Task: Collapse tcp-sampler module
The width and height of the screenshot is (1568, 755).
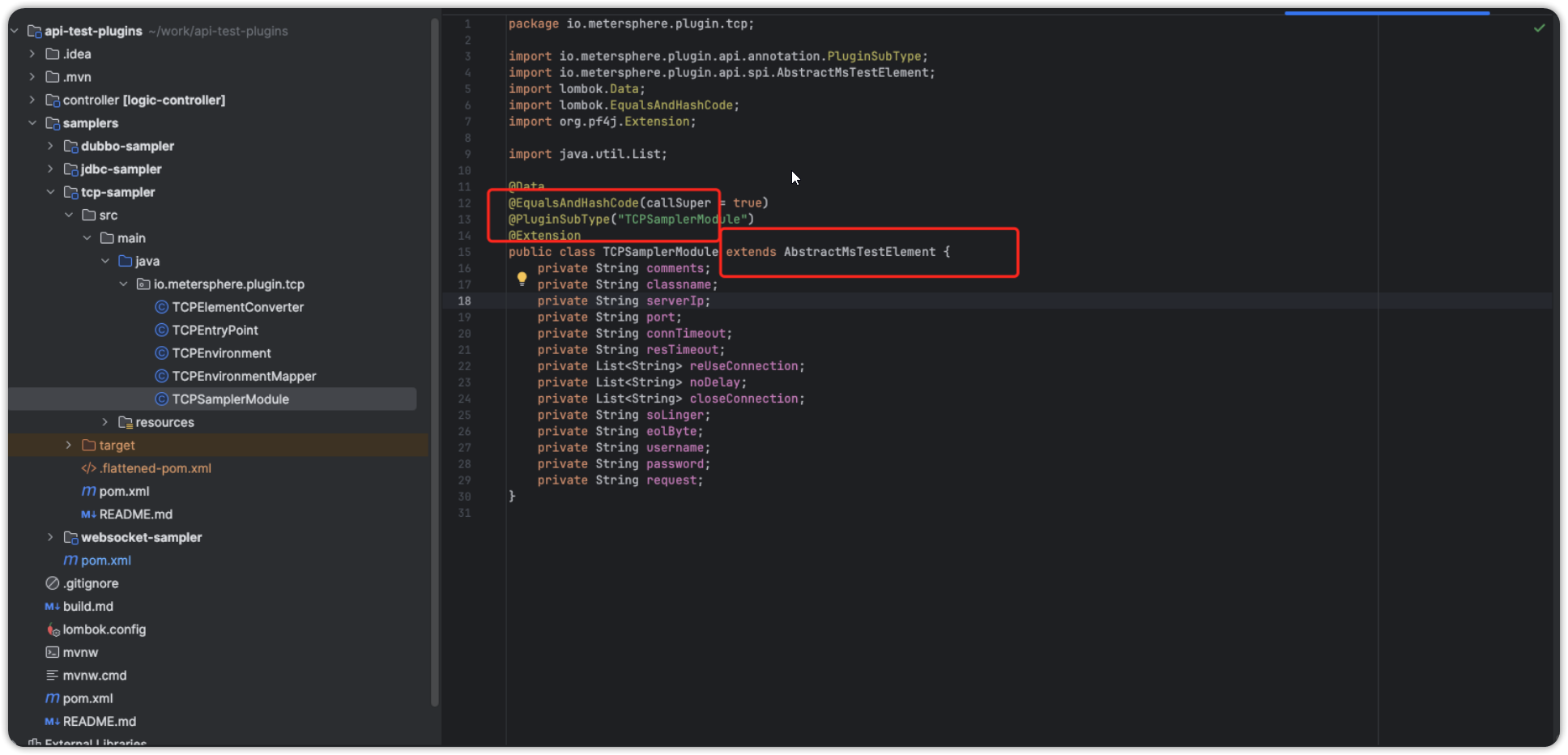Action: tap(50, 192)
